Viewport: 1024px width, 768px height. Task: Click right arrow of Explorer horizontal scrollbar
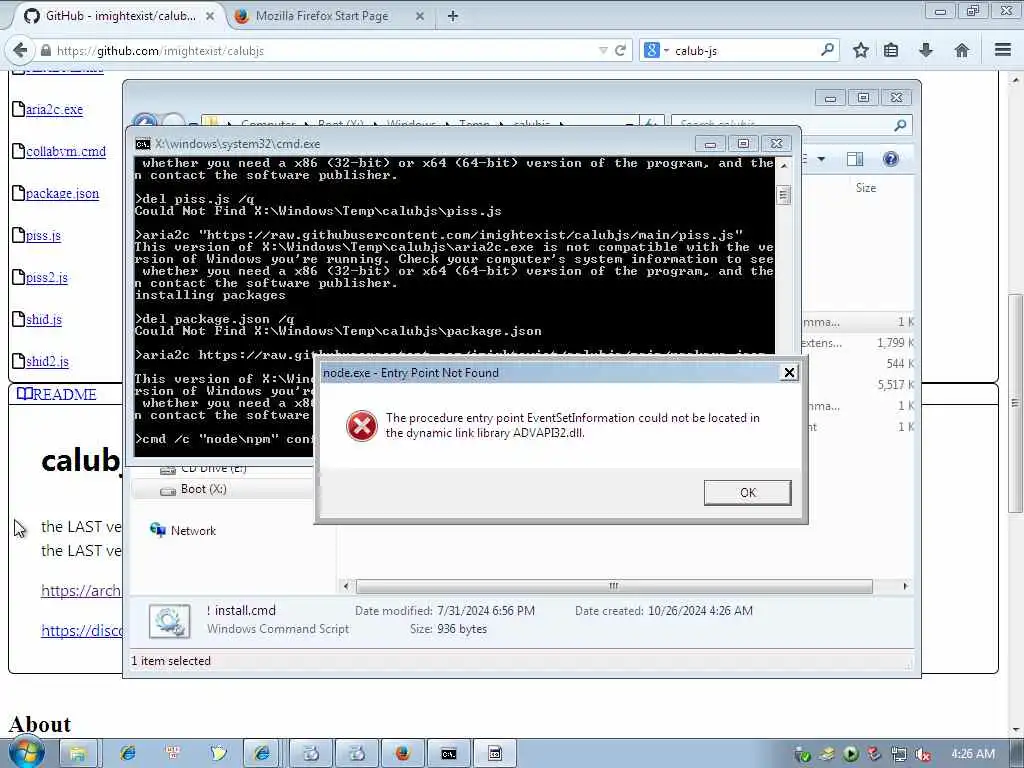coord(905,586)
